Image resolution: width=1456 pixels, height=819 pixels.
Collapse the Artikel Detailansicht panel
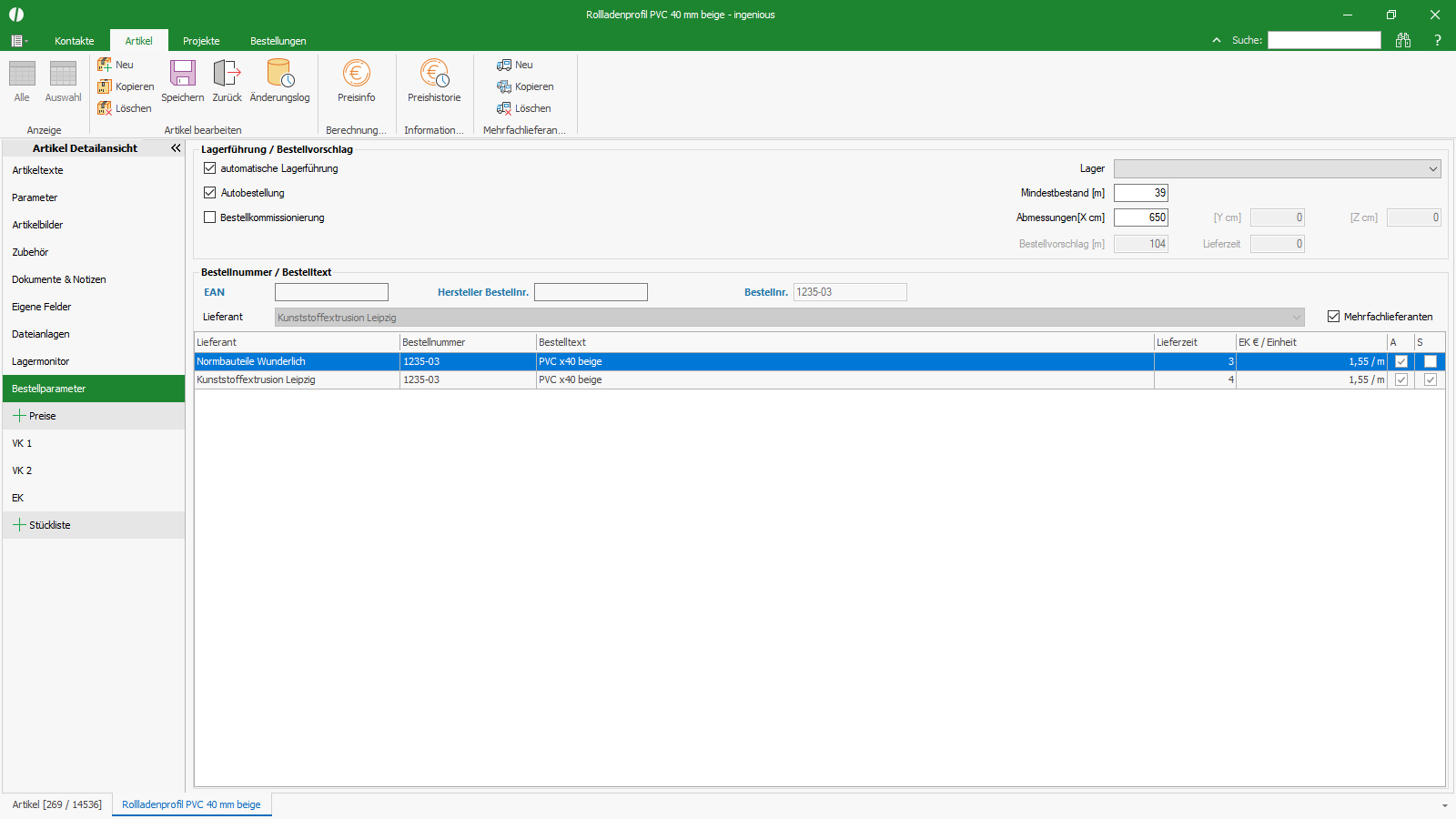click(x=176, y=147)
